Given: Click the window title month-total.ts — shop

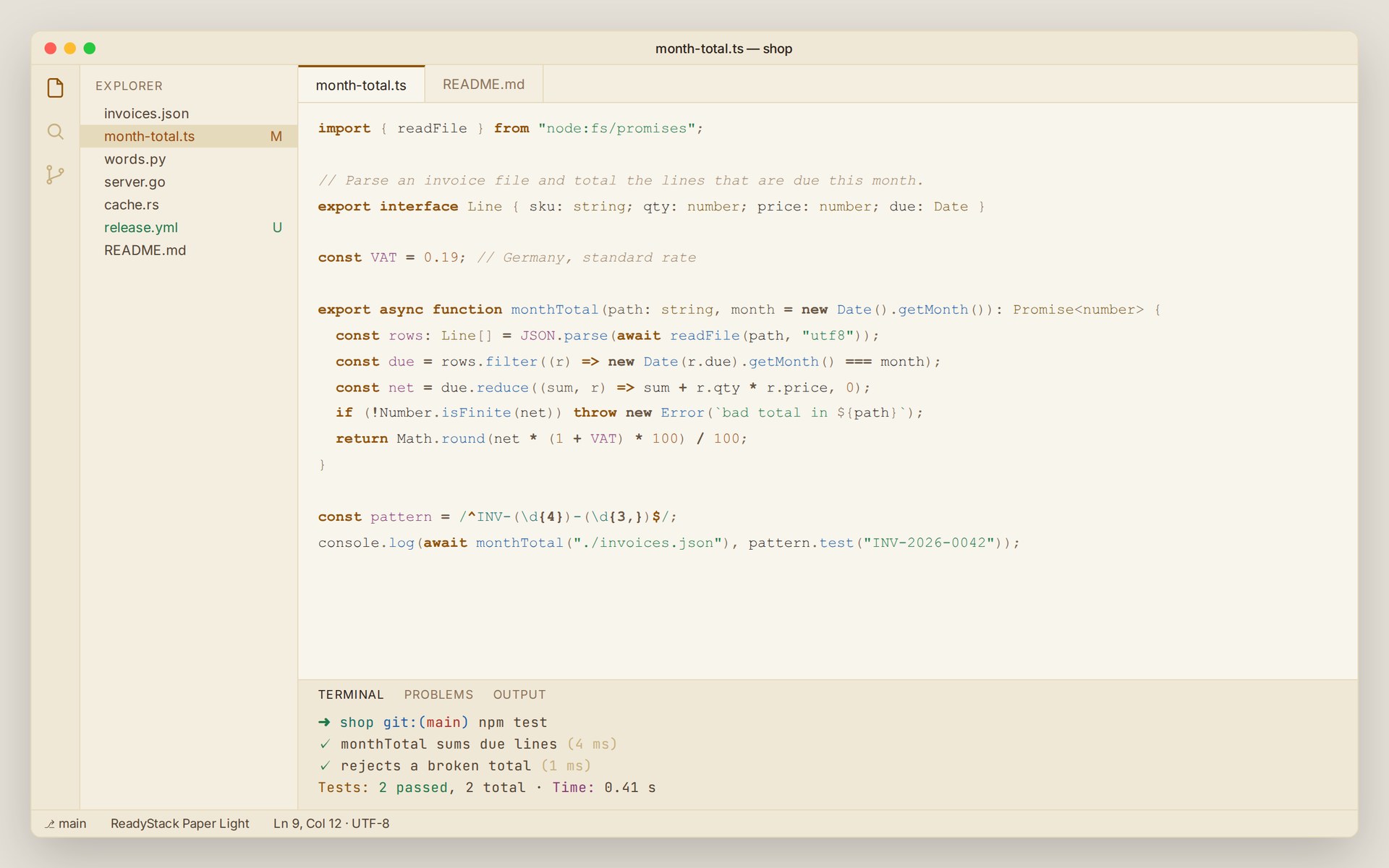Looking at the screenshot, I should point(723,48).
